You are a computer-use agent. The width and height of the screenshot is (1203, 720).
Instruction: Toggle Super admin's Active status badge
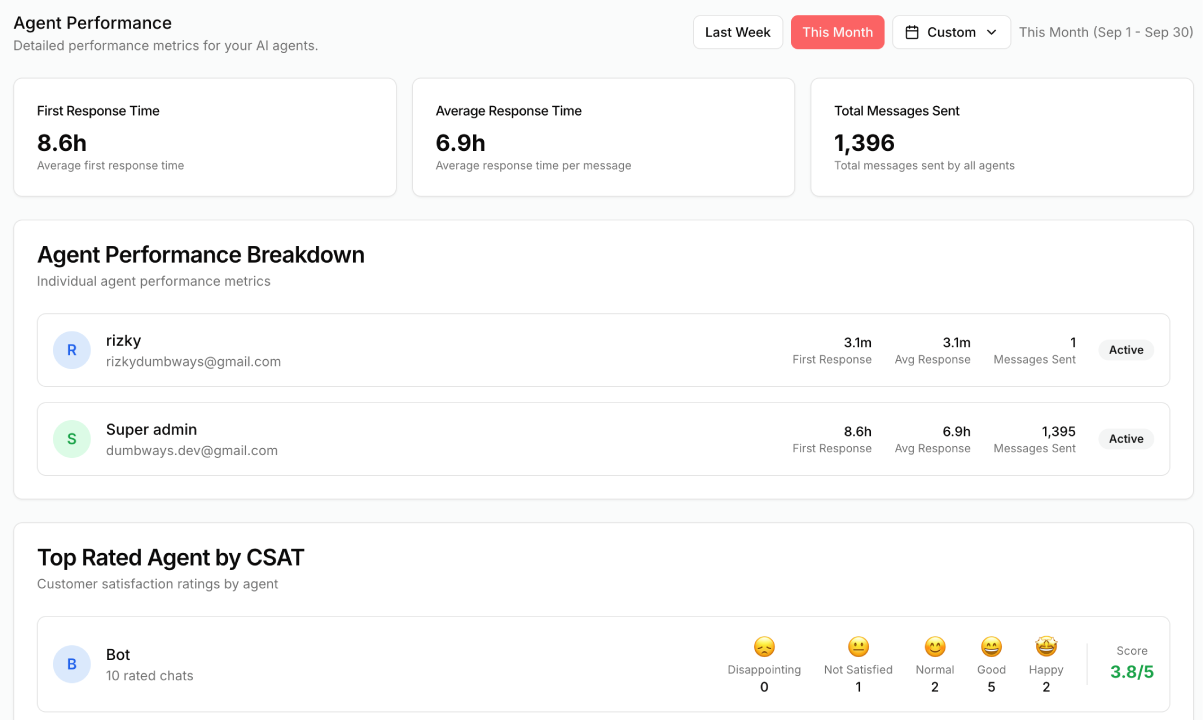pyautogui.click(x=1126, y=438)
